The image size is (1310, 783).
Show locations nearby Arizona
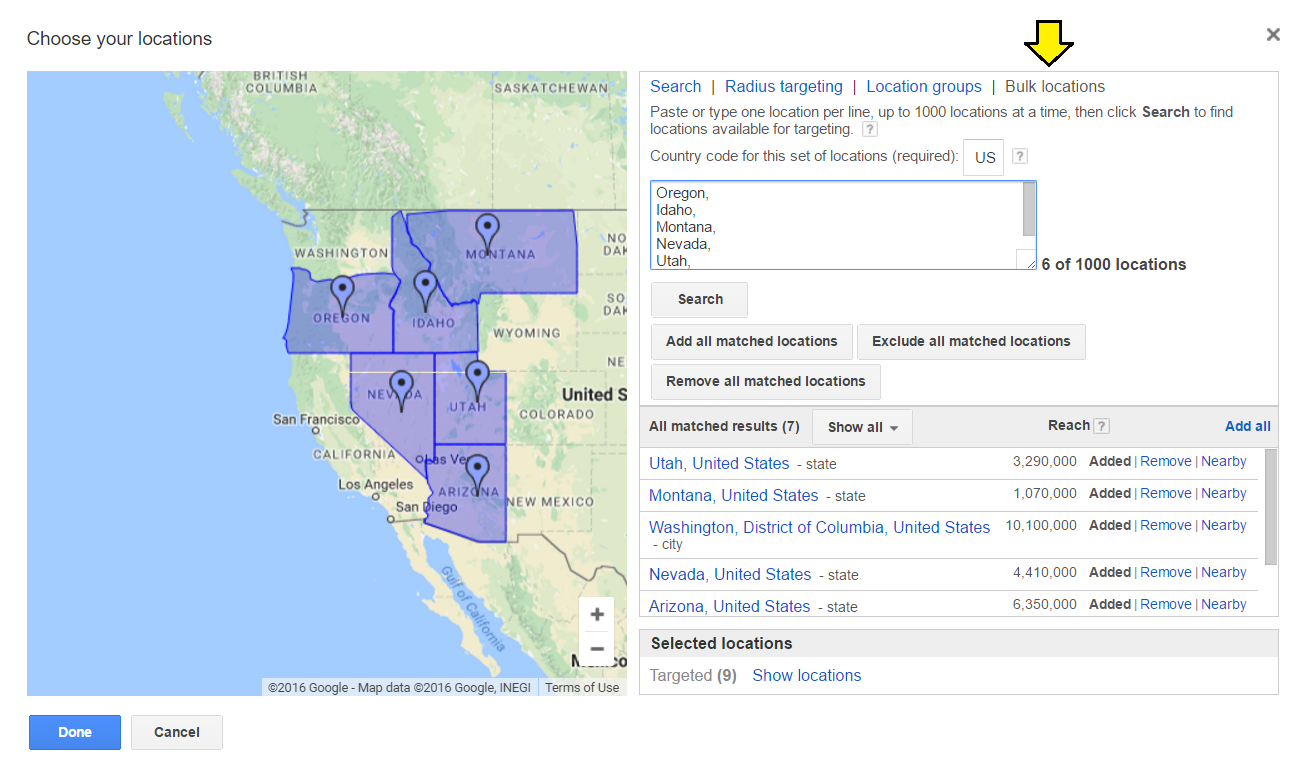pyautogui.click(x=1224, y=605)
